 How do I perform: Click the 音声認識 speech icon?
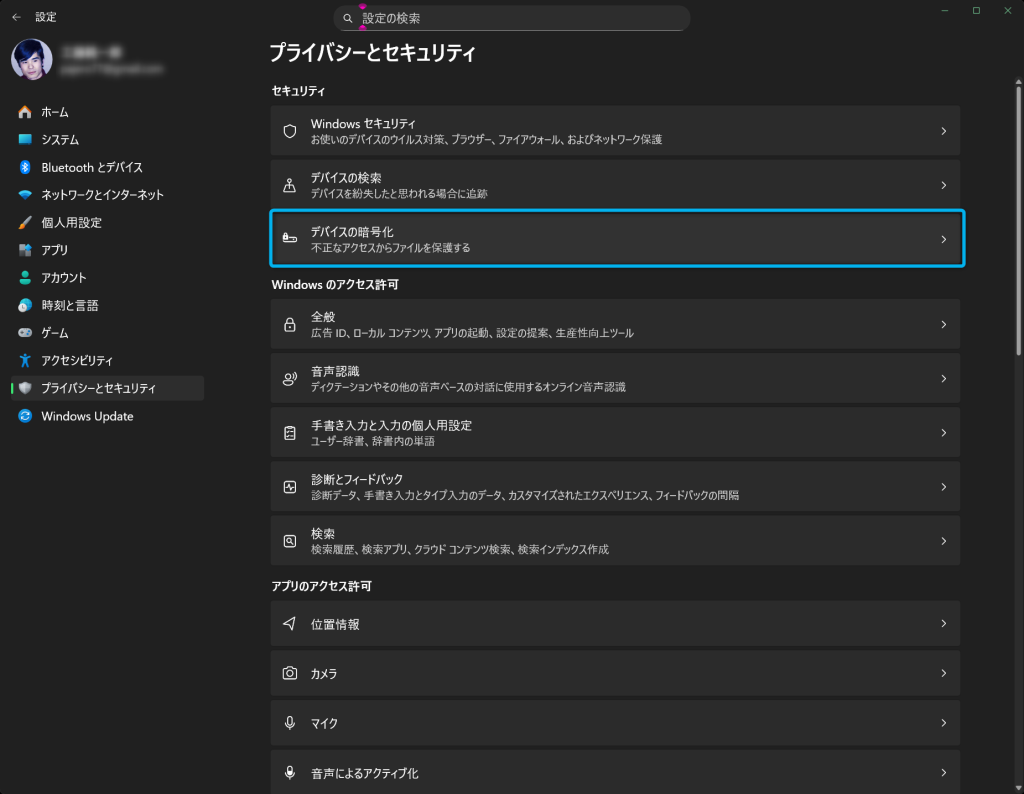click(290, 379)
